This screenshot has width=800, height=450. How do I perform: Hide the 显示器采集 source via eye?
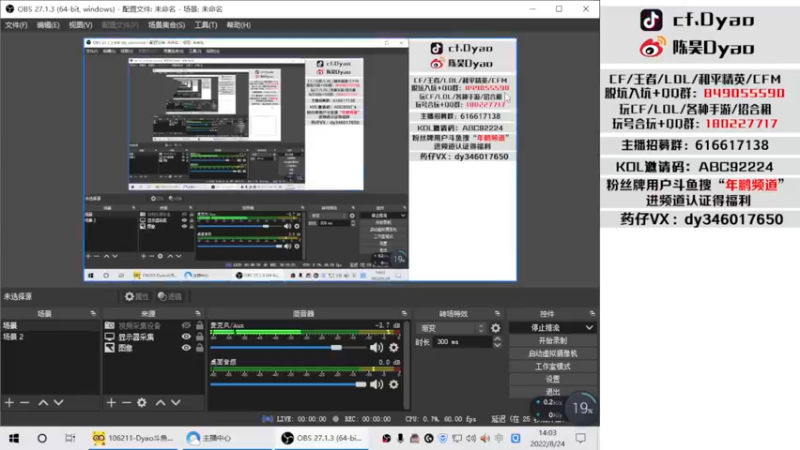coord(186,337)
